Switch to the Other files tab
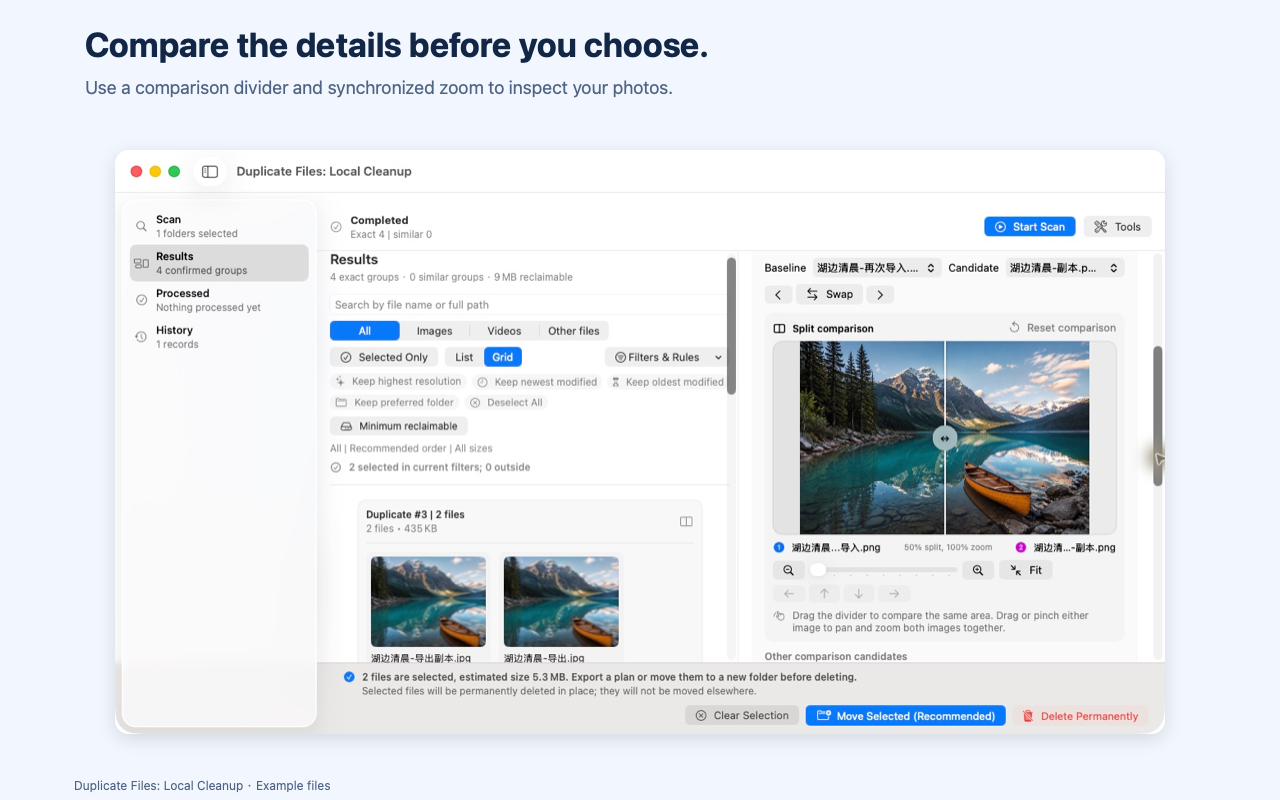1280x800 pixels. 574,331
